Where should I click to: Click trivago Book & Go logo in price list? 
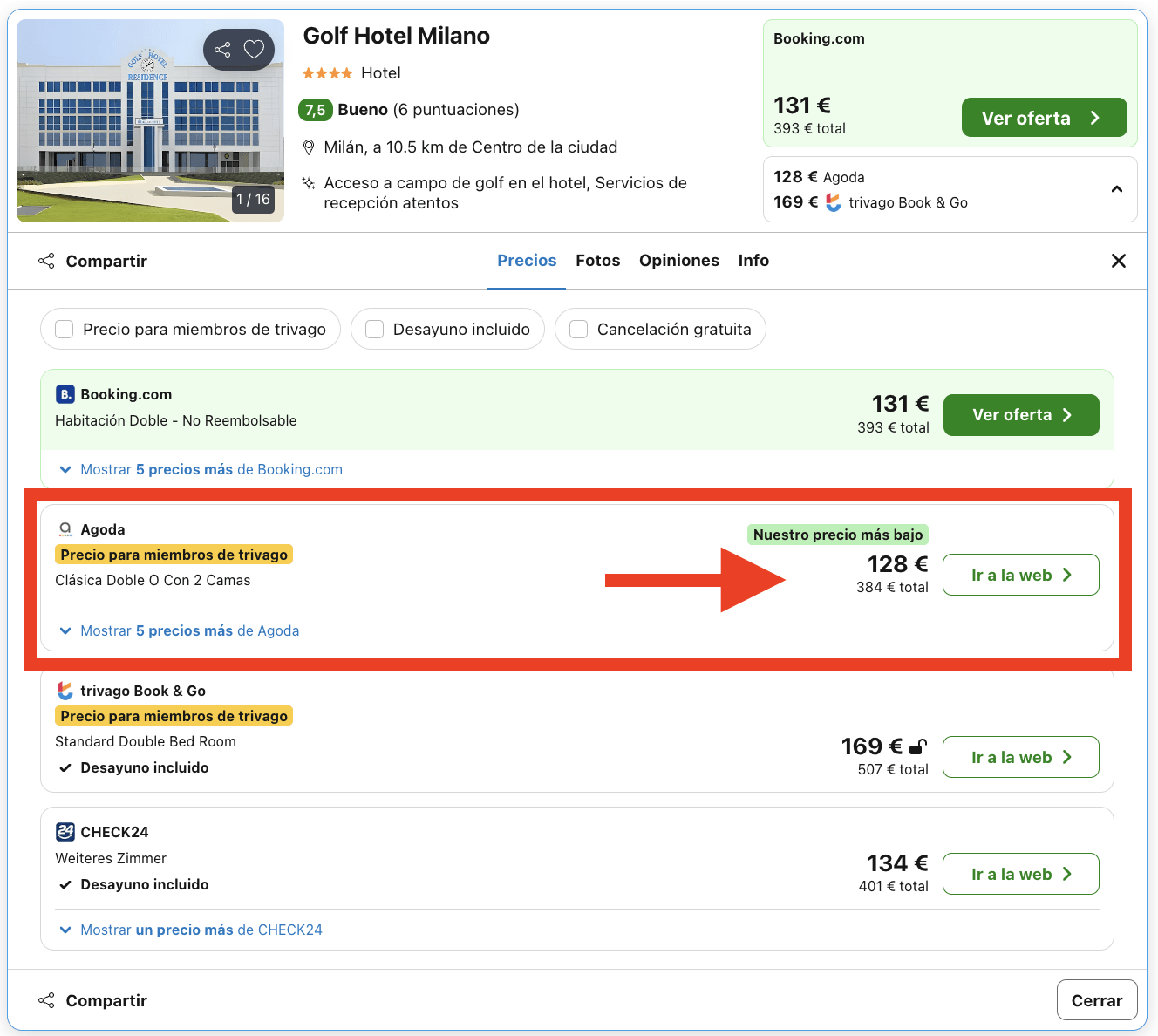pyautogui.click(x=65, y=691)
